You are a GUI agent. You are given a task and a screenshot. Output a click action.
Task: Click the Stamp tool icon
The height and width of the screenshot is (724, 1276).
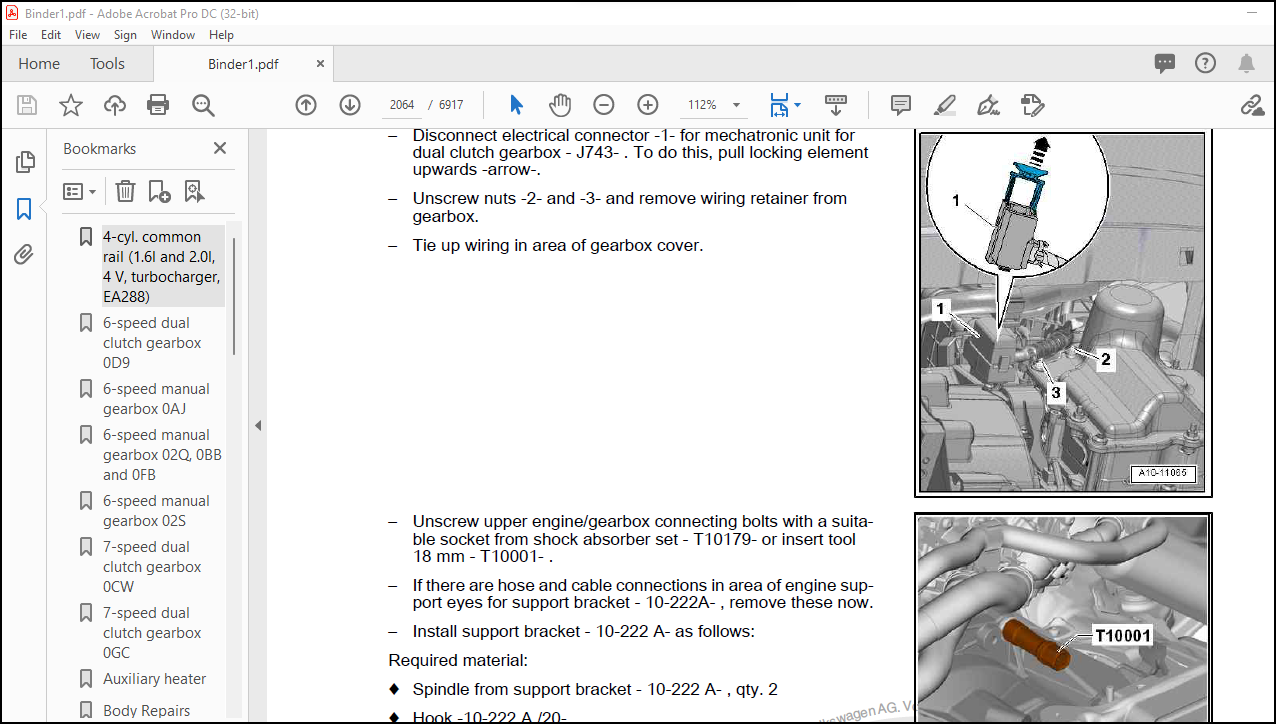coord(1033,105)
